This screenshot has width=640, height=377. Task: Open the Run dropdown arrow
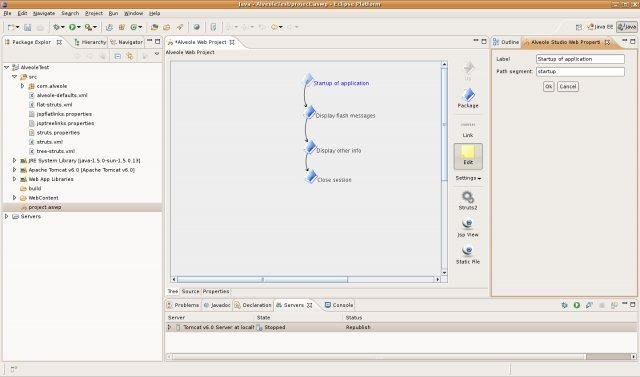click(x=78, y=27)
